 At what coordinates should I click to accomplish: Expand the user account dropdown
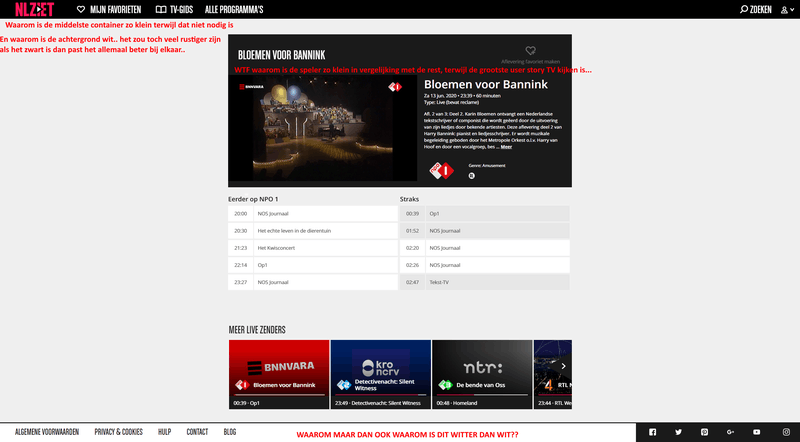[787, 10]
